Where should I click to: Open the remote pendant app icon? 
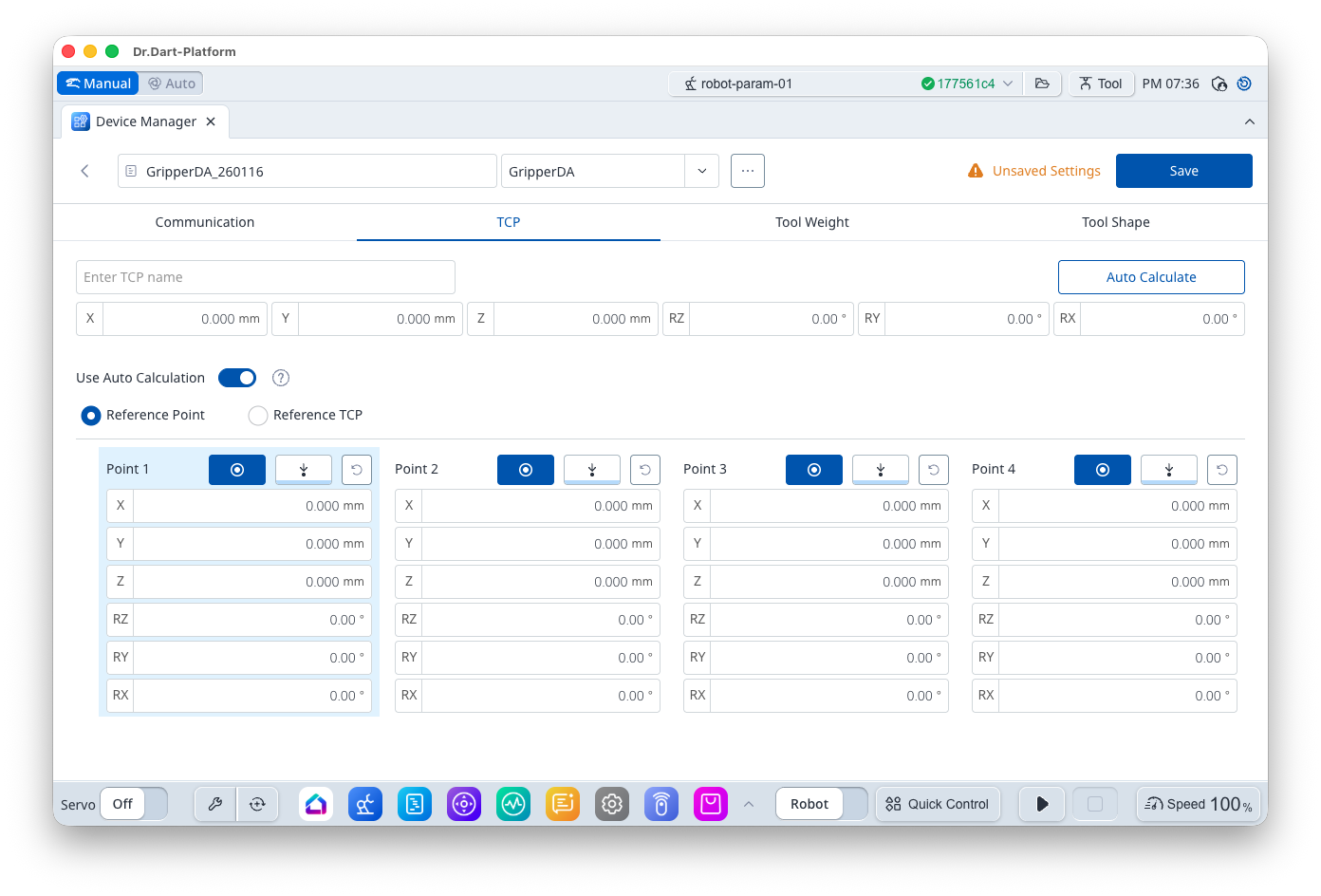(661, 804)
